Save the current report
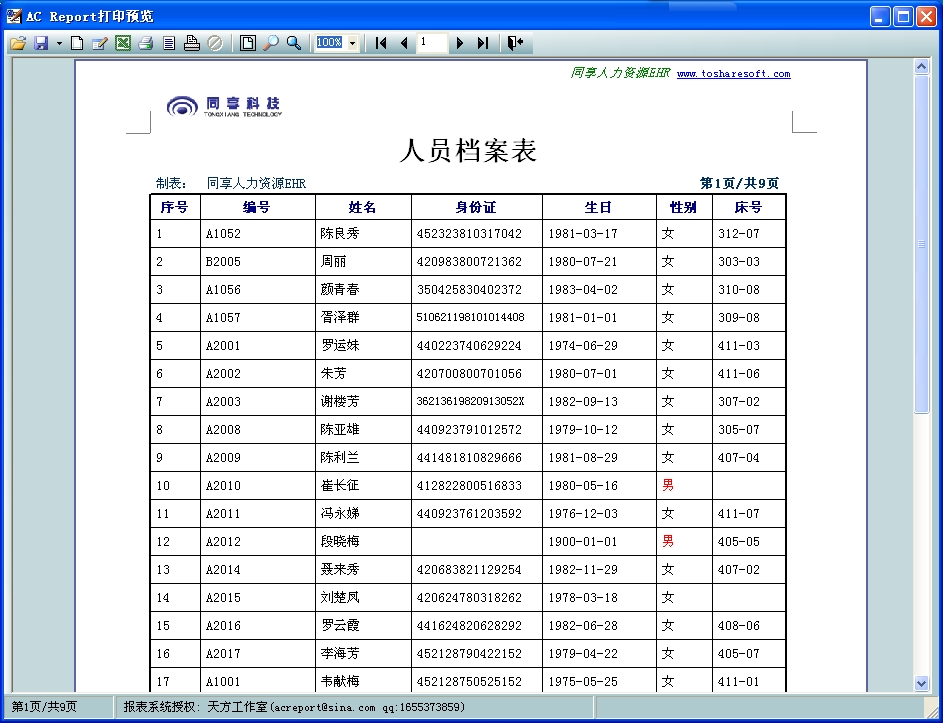This screenshot has width=943, height=723. 42,43
